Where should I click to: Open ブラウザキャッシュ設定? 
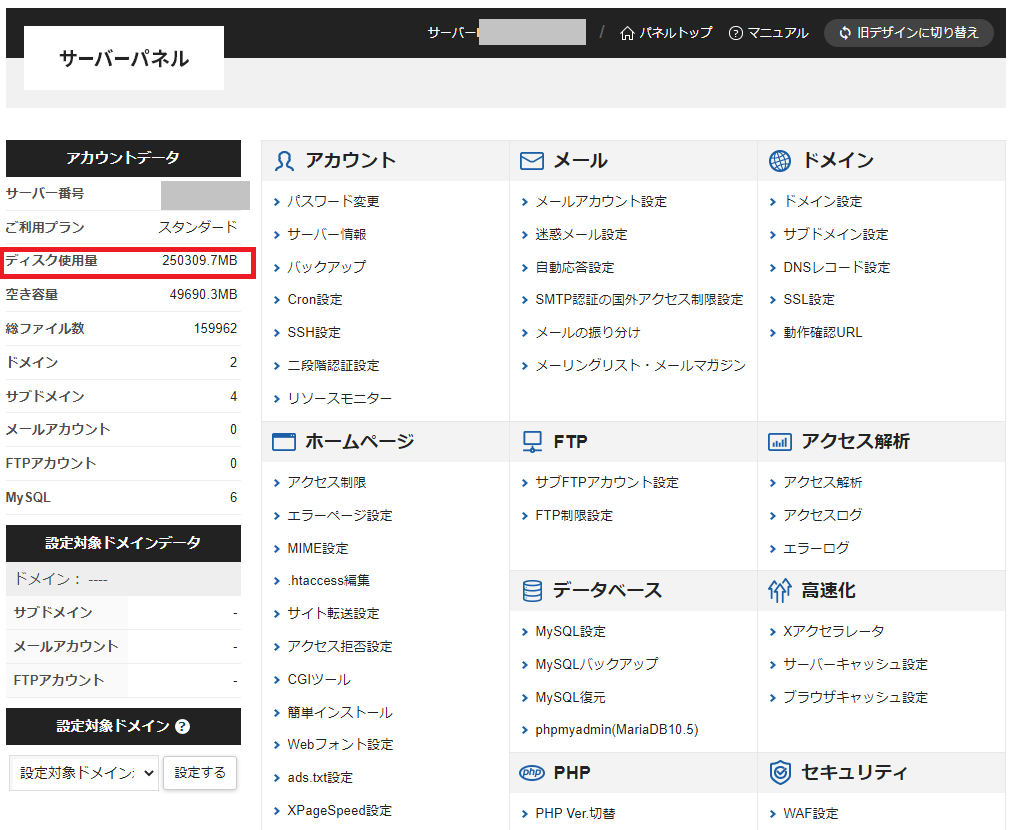tap(855, 697)
